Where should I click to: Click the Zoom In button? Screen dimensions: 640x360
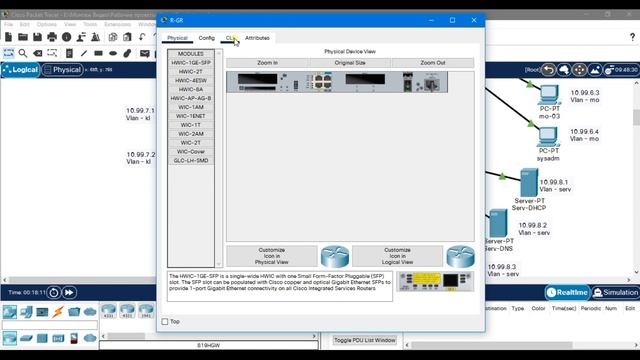pos(267,63)
